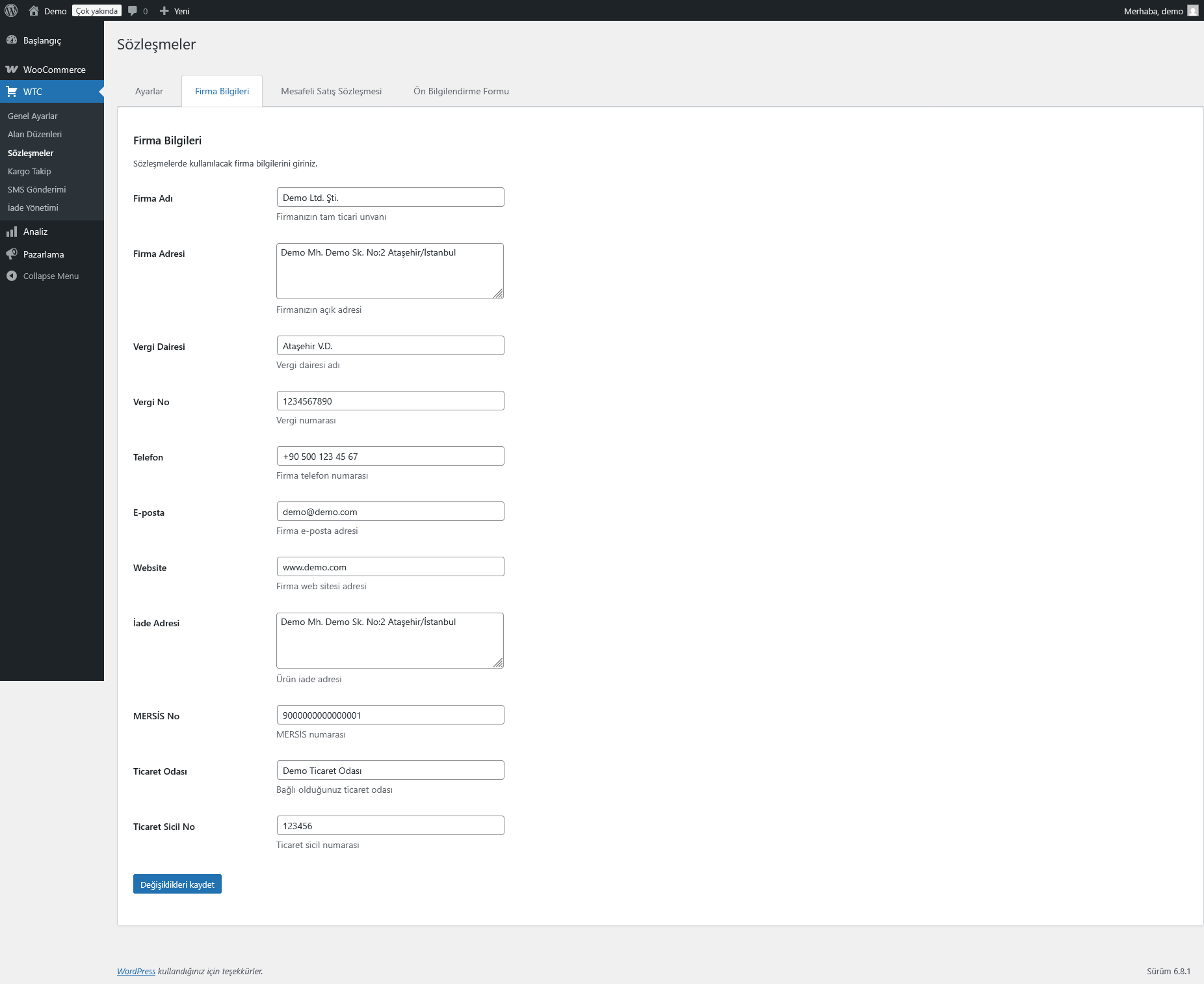This screenshot has width=1204, height=984.
Task: Click the Ticaret Sicil No label
Action: [x=164, y=827]
